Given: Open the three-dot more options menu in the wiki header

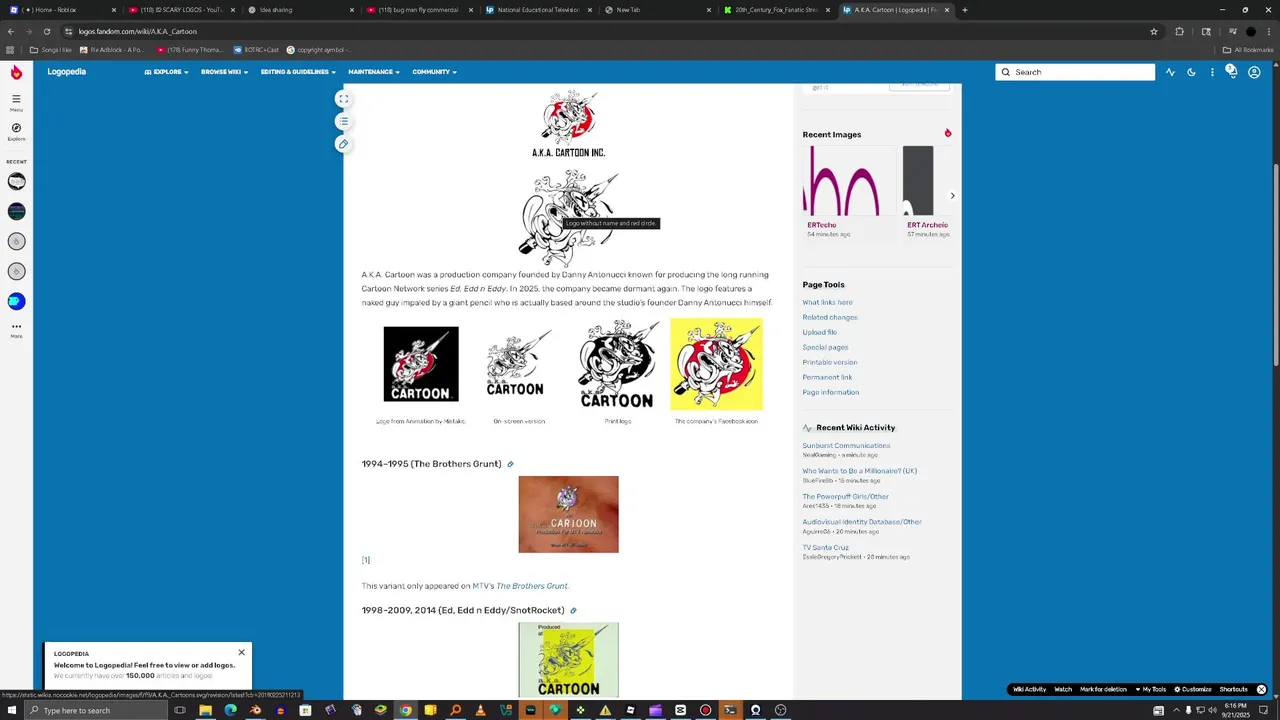Looking at the screenshot, I should point(1212,72).
